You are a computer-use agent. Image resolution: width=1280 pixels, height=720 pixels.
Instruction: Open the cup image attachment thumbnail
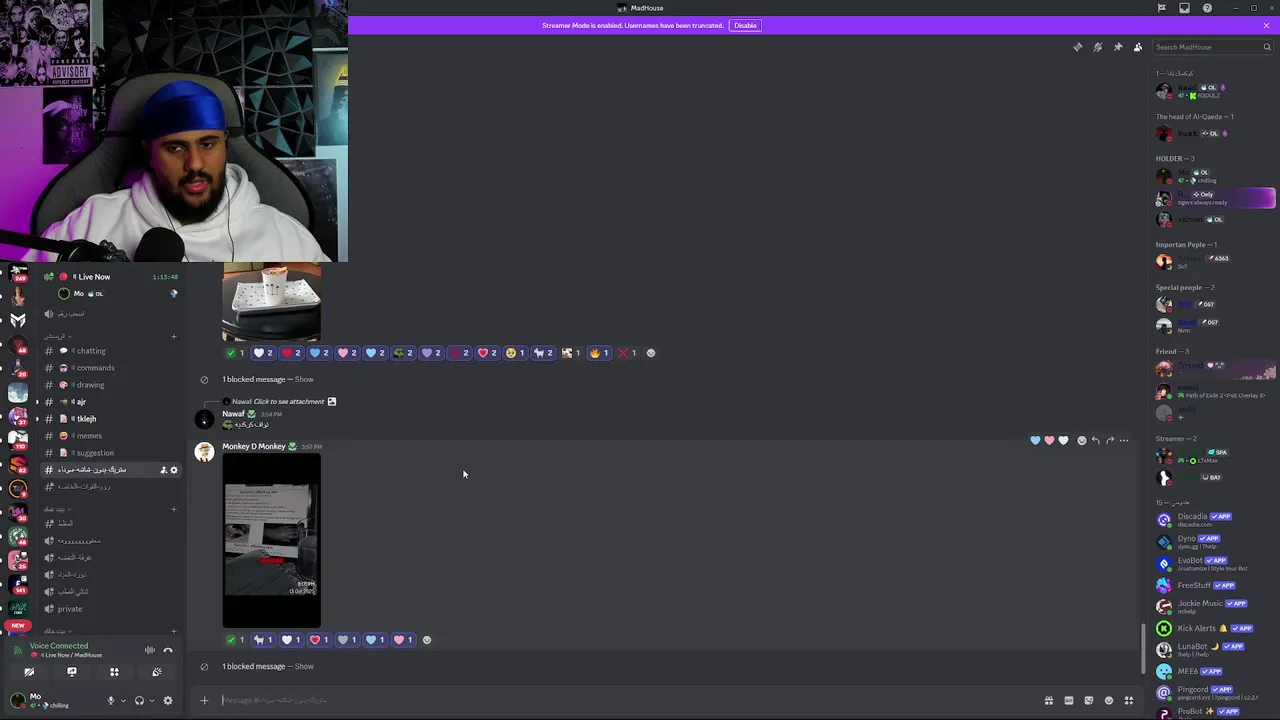click(x=271, y=303)
